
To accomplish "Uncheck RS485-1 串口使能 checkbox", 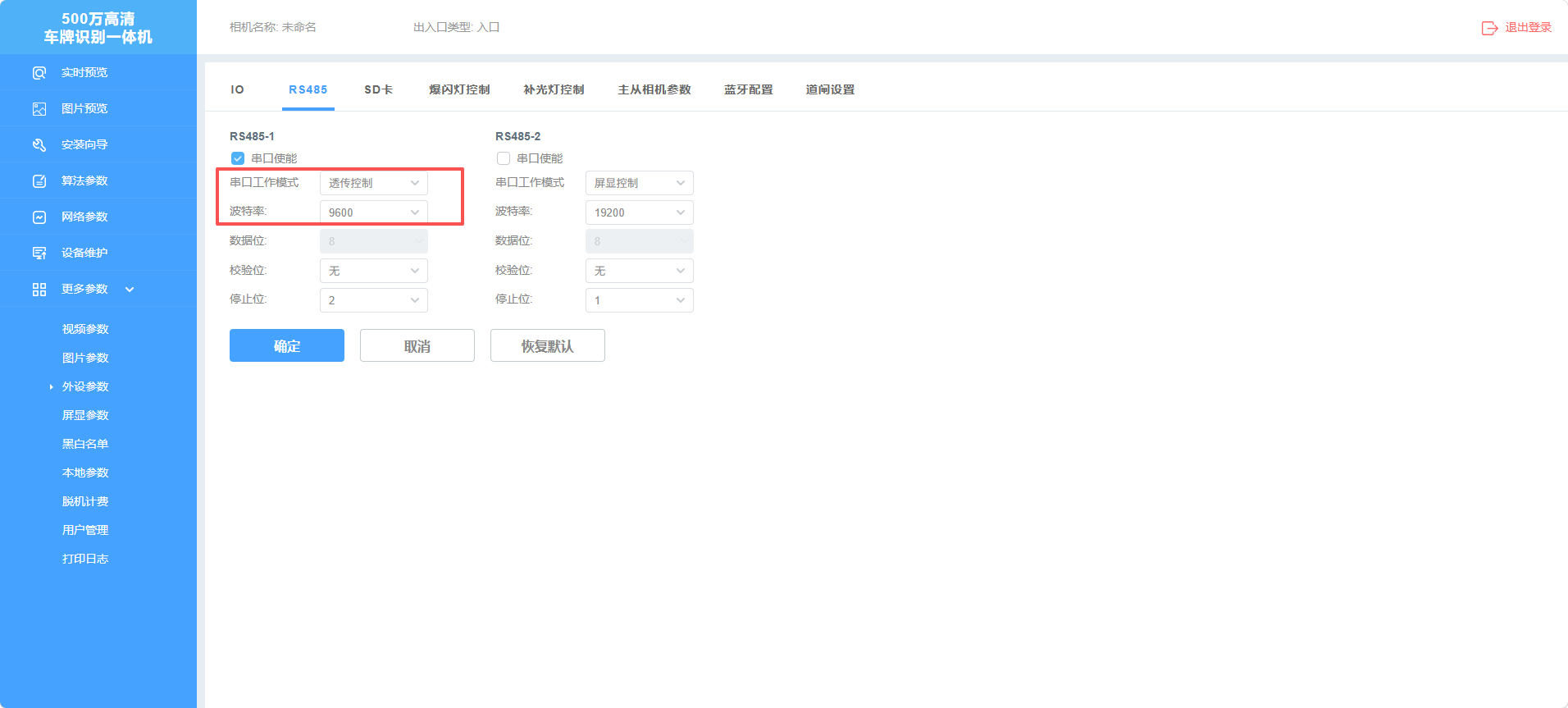I will click(x=238, y=158).
